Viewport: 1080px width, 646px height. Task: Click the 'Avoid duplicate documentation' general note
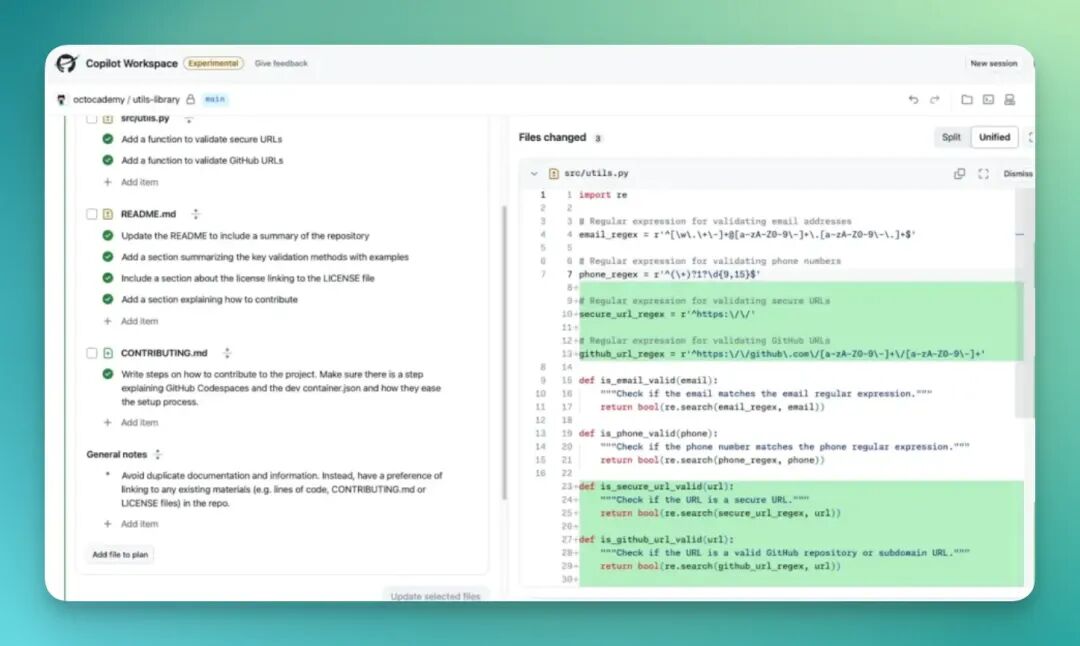[x=282, y=489]
